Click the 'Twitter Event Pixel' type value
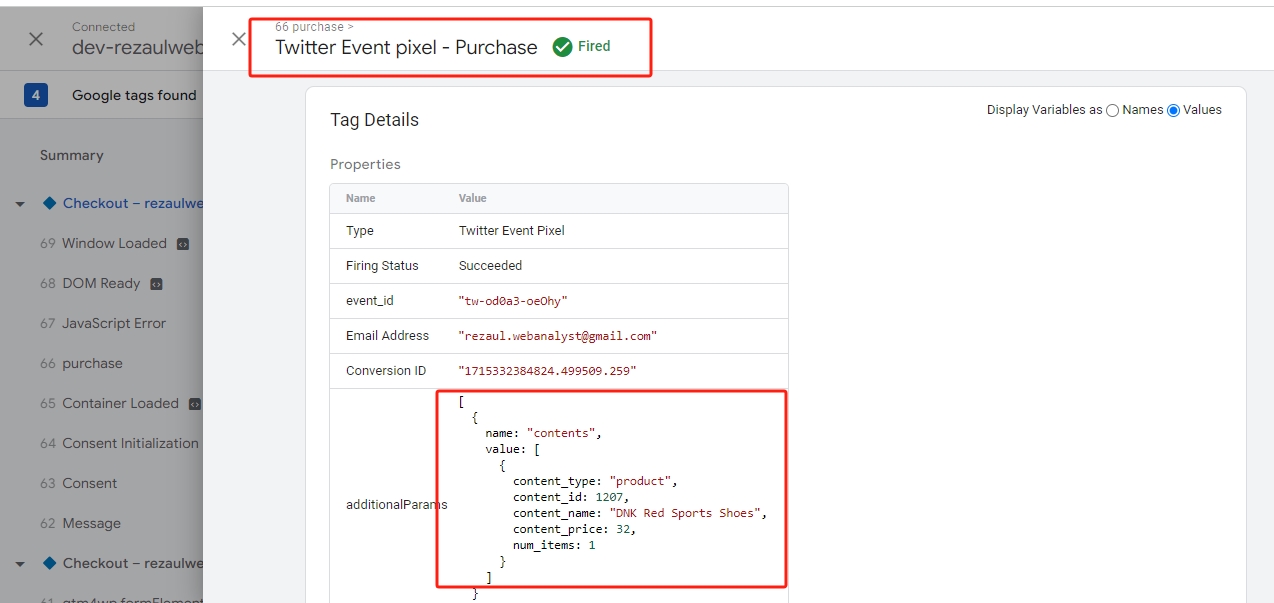 click(x=512, y=230)
